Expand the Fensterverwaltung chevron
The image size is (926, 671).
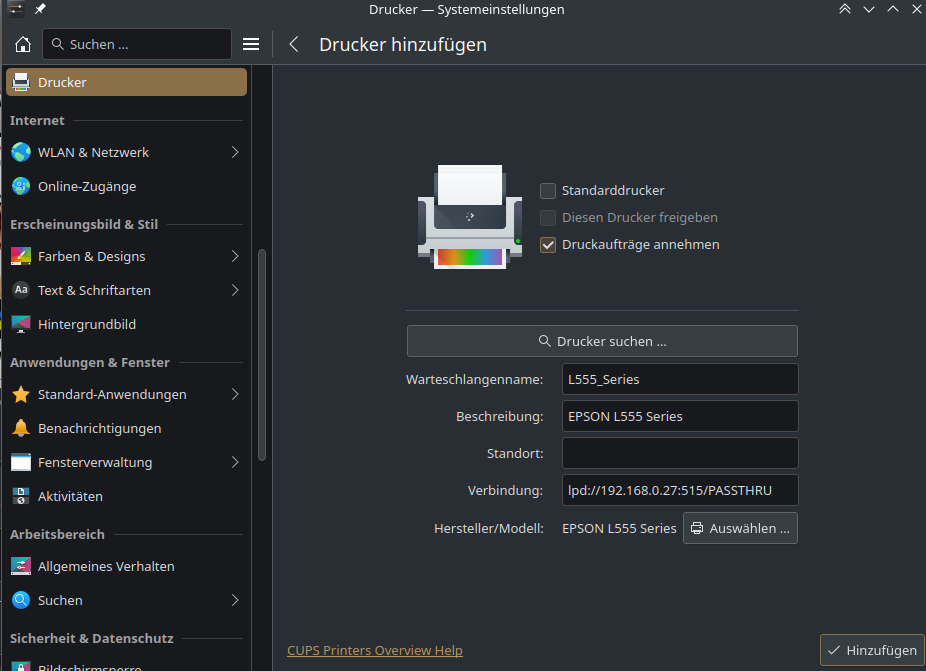coord(235,462)
